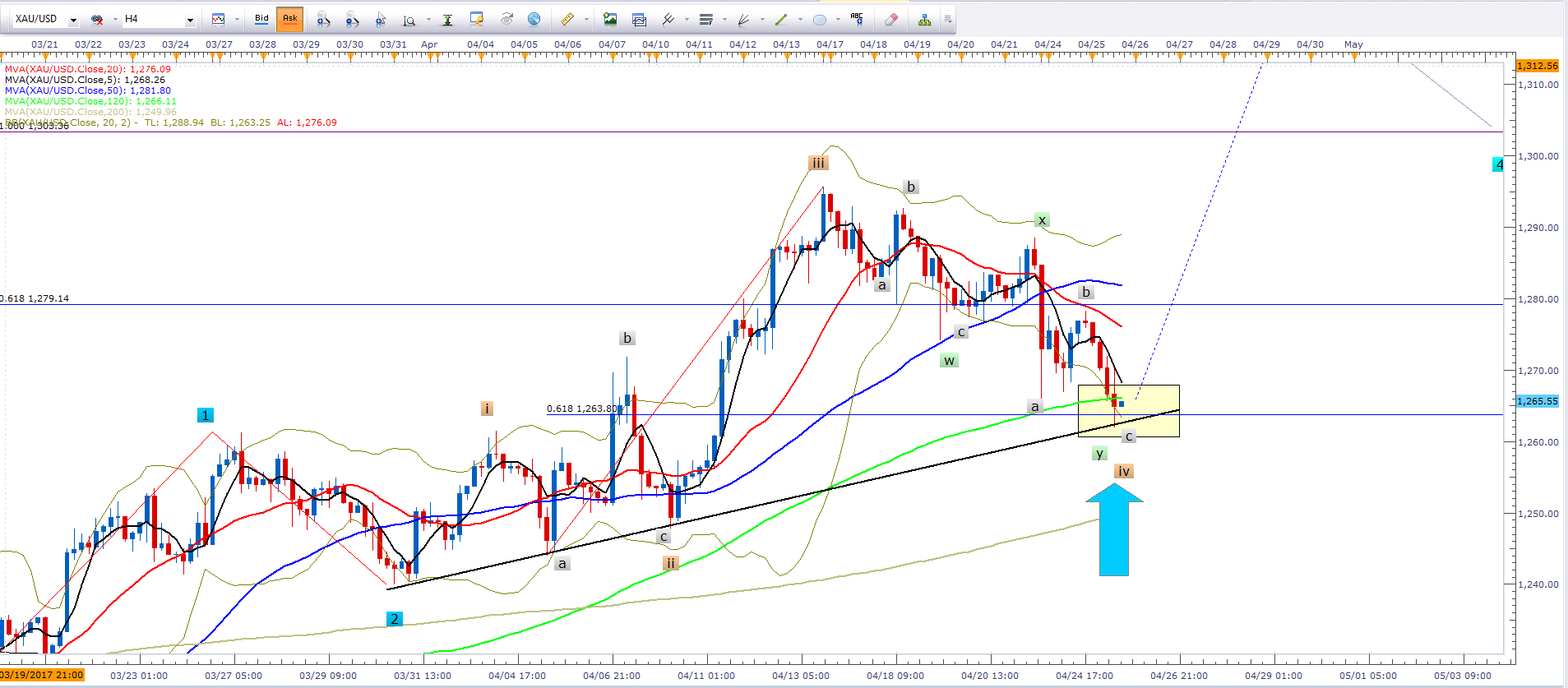Expand the chart type dropdown arrow
1568x688 pixels.
point(237,19)
